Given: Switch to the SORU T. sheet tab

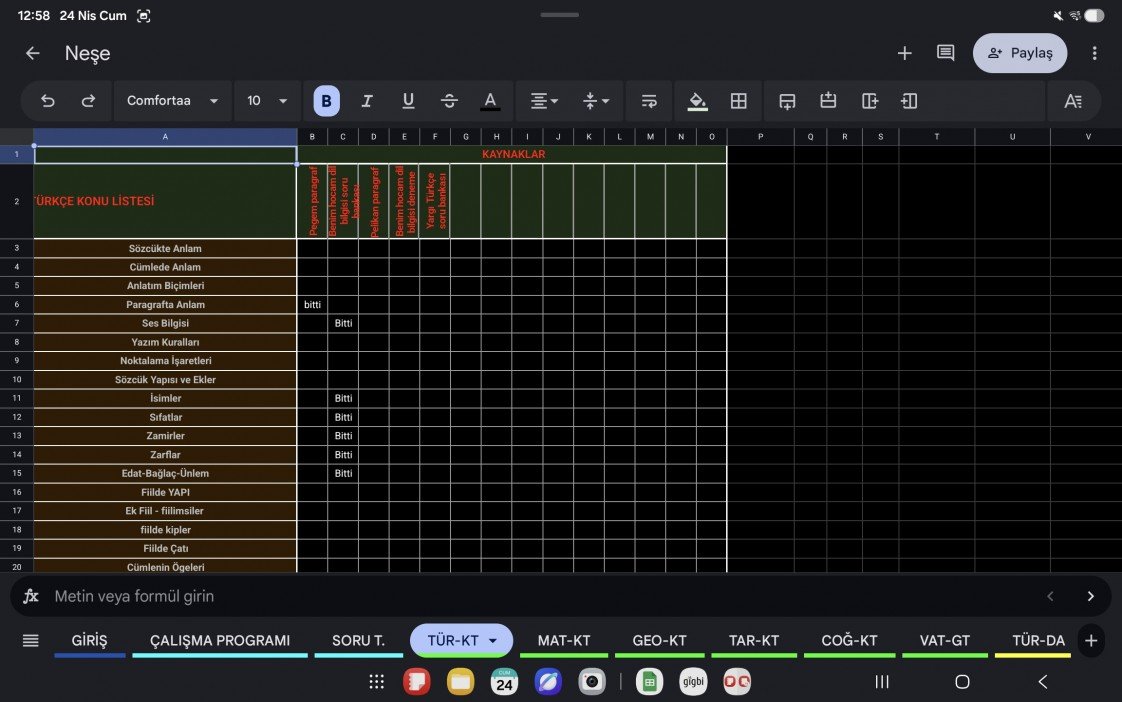Looking at the screenshot, I should click(358, 640).
